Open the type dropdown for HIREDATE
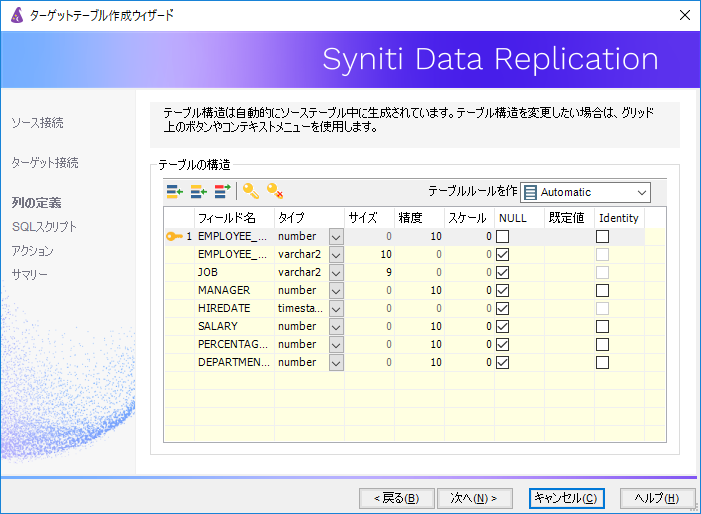Viewport: 701px width, 514px height. click(x=336, y=308)
